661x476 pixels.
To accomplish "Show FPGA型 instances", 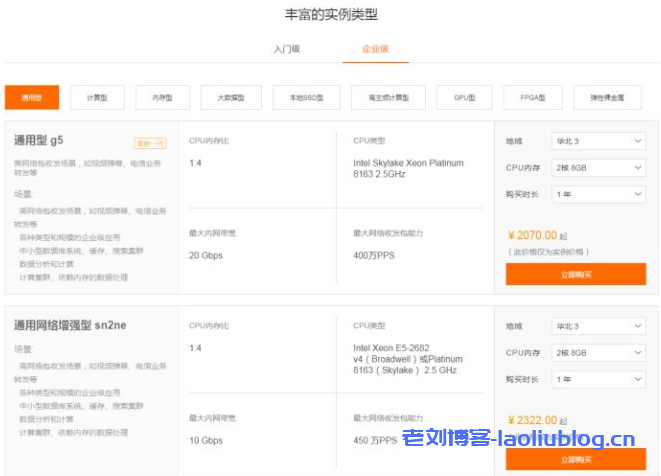I will (533, 98).
